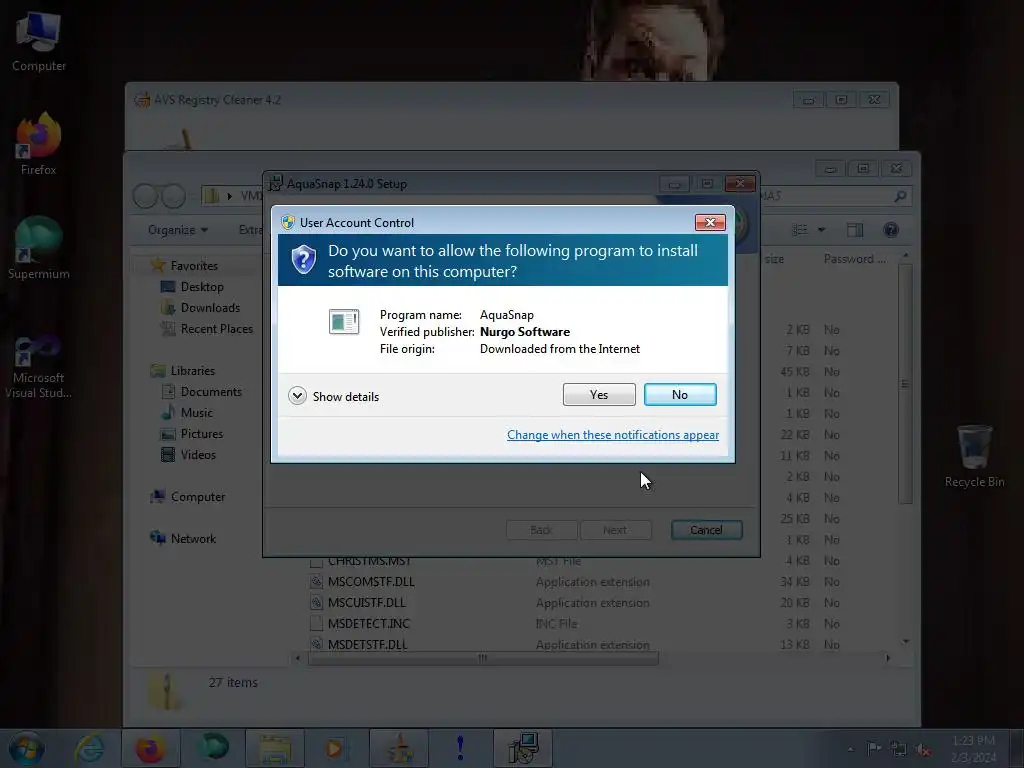The height and width of the screenshot is (768, 1024).
Task: Open the media player taskbar icon
Action: click(x=335, y=748)
